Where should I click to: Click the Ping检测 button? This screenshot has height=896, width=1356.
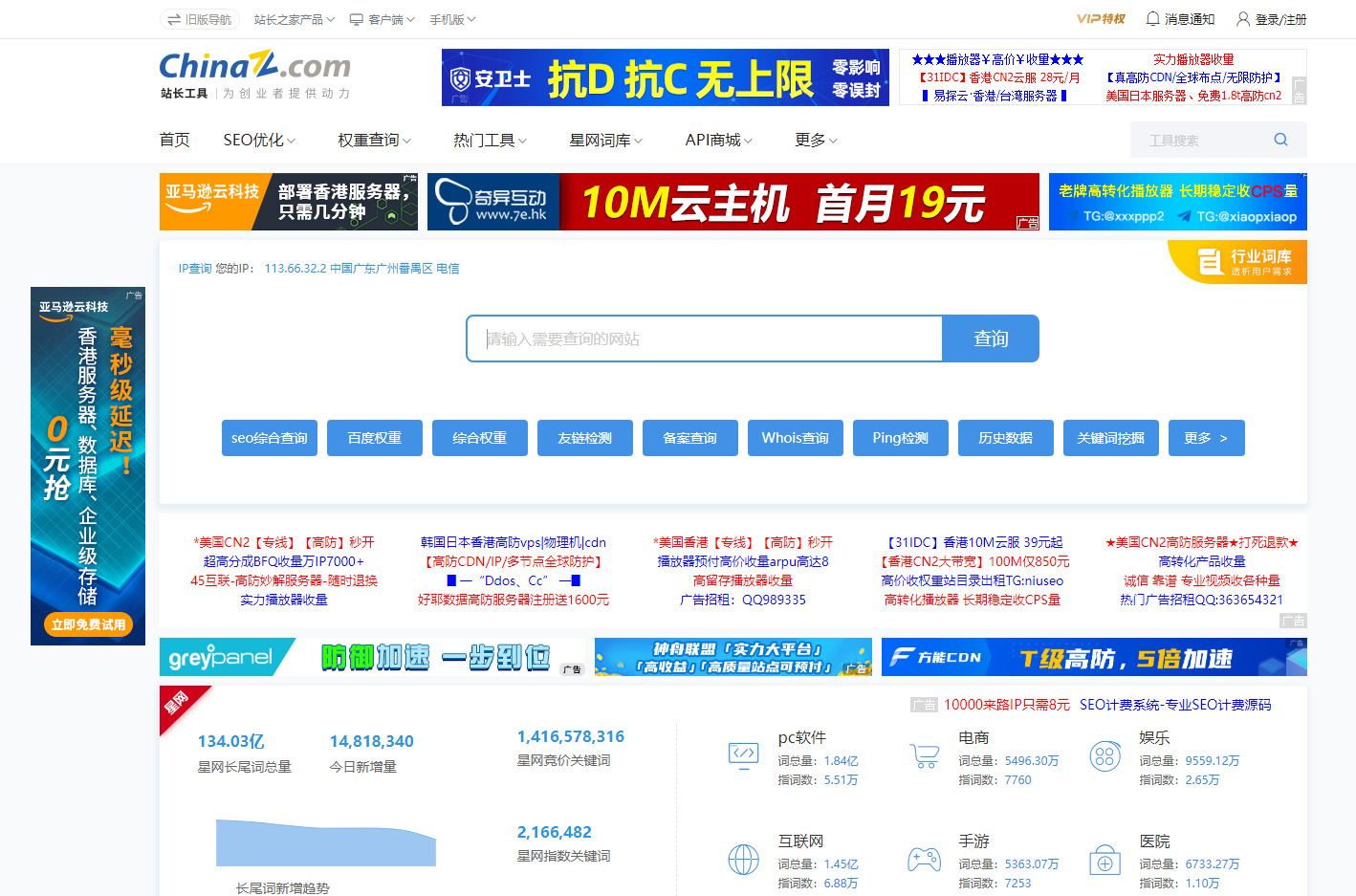901,438
